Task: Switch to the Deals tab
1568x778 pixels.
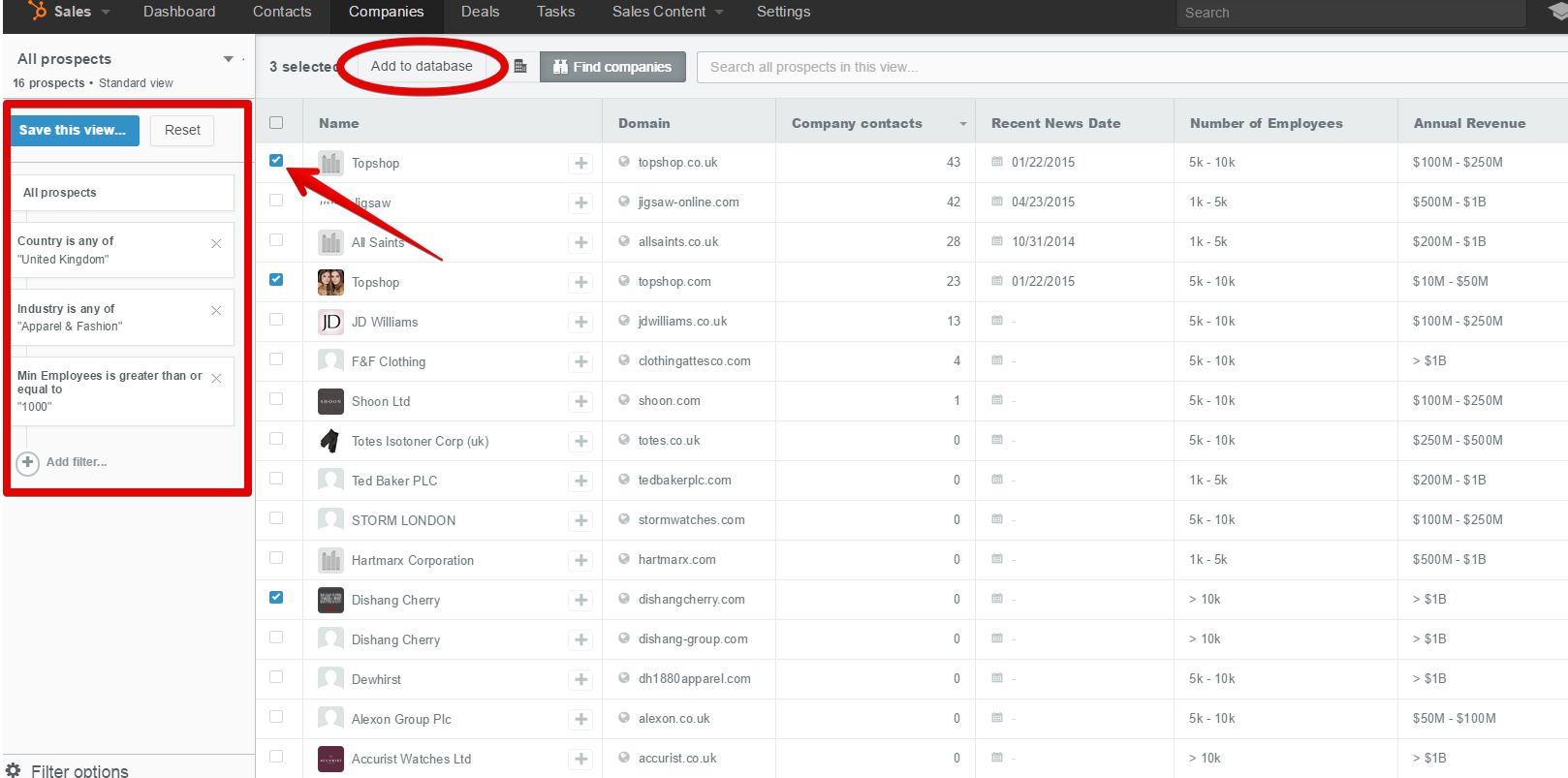Action: click(480, 12)
